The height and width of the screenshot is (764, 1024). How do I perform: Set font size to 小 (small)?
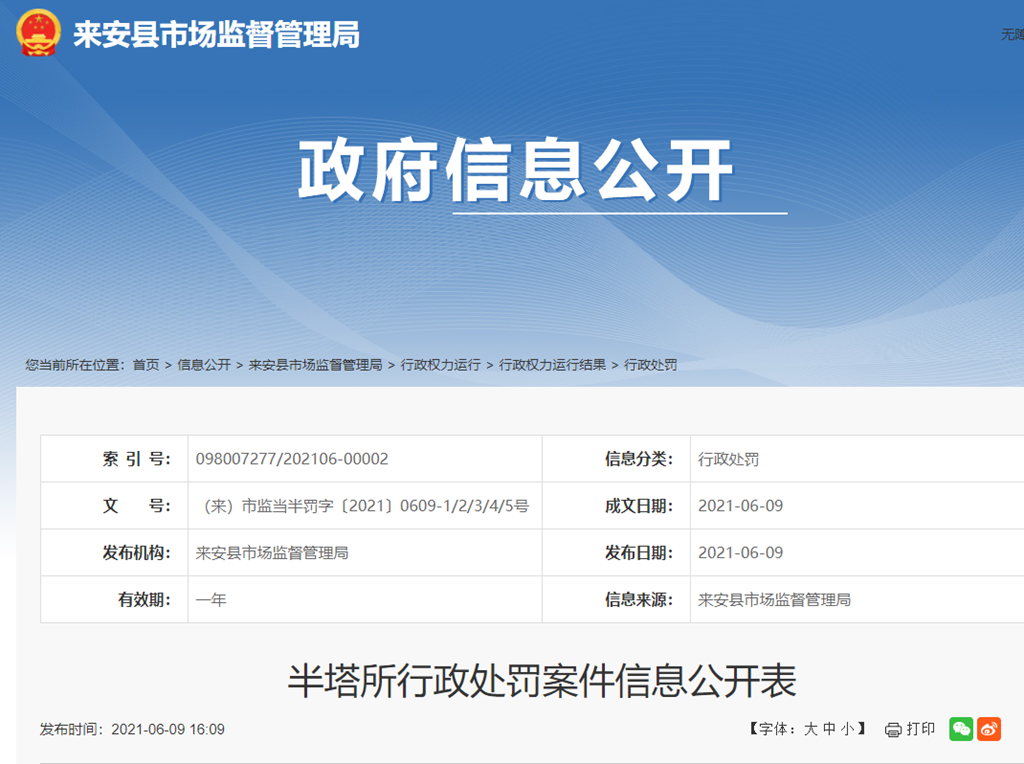pyautogui.click(x=847, y=729)
